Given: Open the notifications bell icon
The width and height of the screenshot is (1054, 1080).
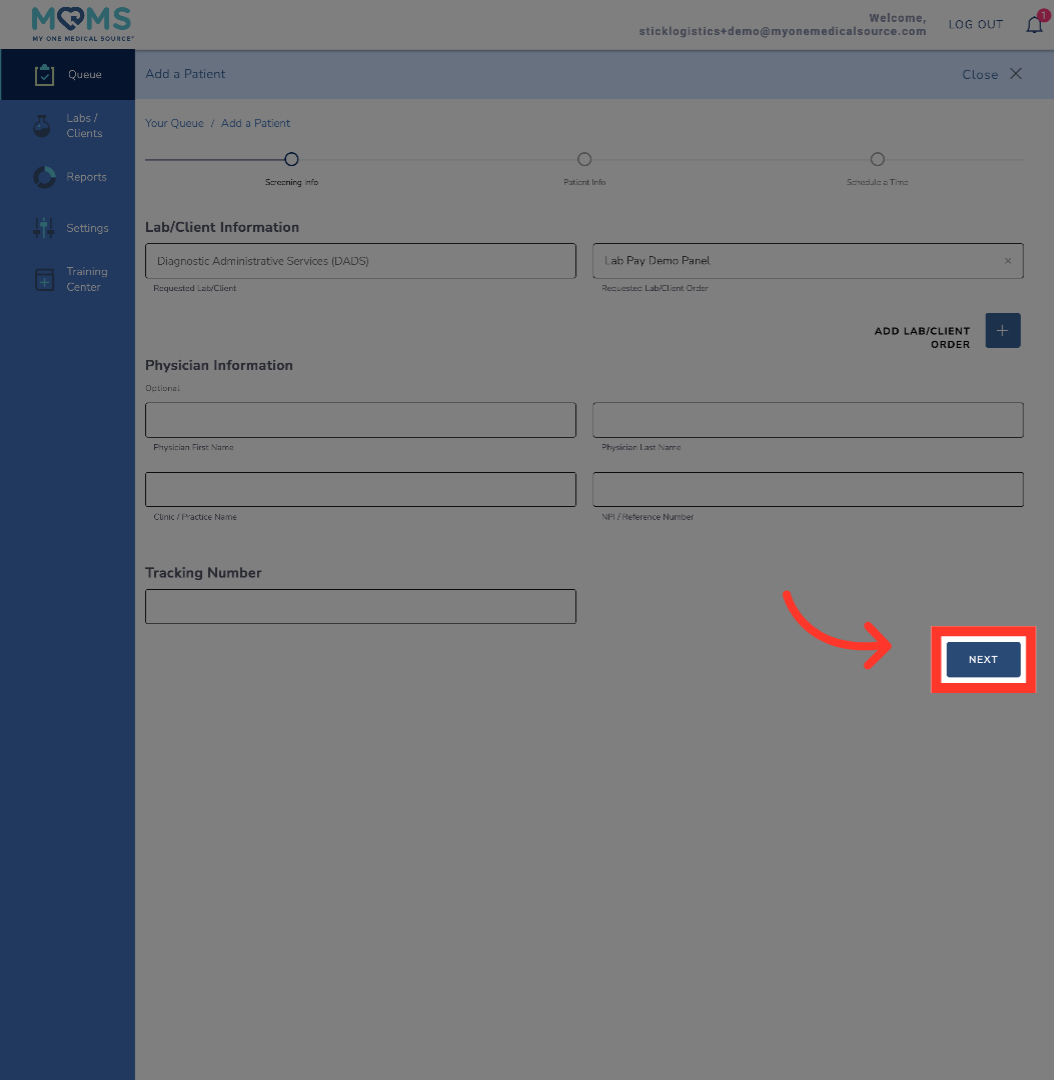Looking at the screenshot, I should click(1034, 25).
